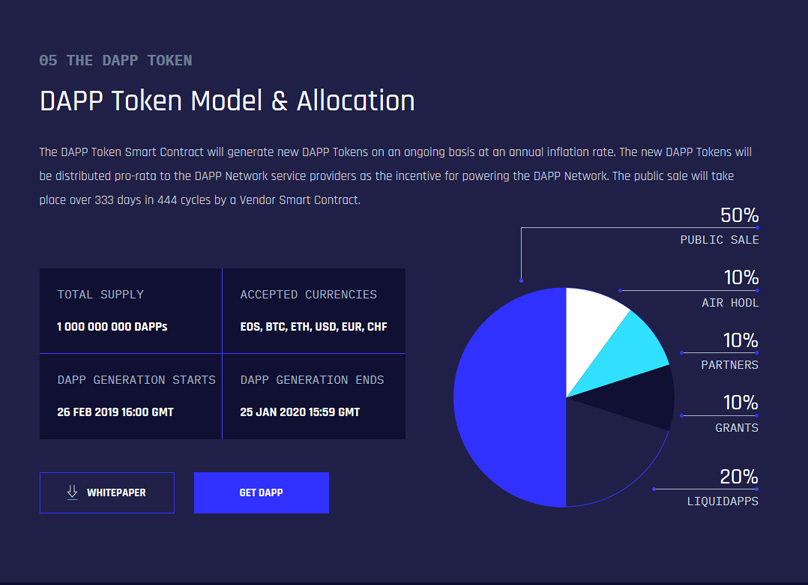Select the AIR HODL label

(x=728, y=303)
